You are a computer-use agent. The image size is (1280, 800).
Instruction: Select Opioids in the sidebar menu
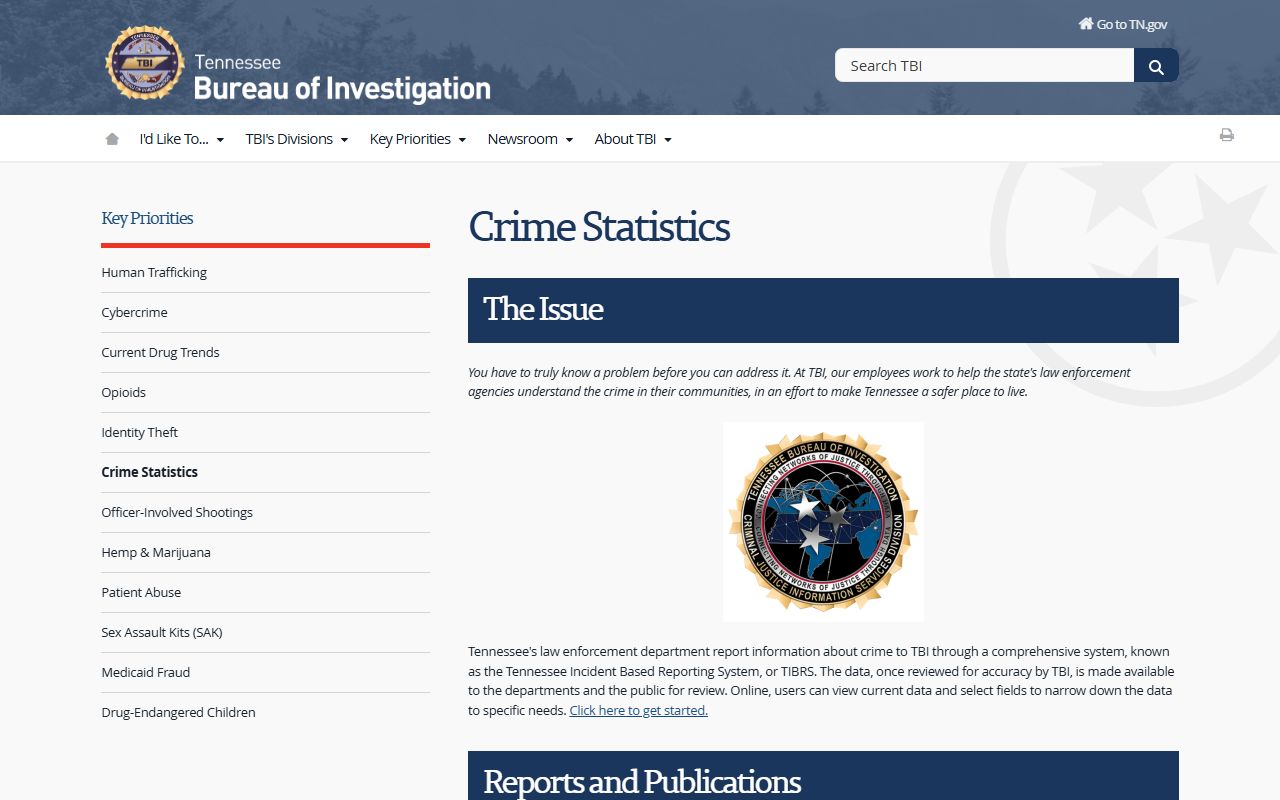click(124, 392)
